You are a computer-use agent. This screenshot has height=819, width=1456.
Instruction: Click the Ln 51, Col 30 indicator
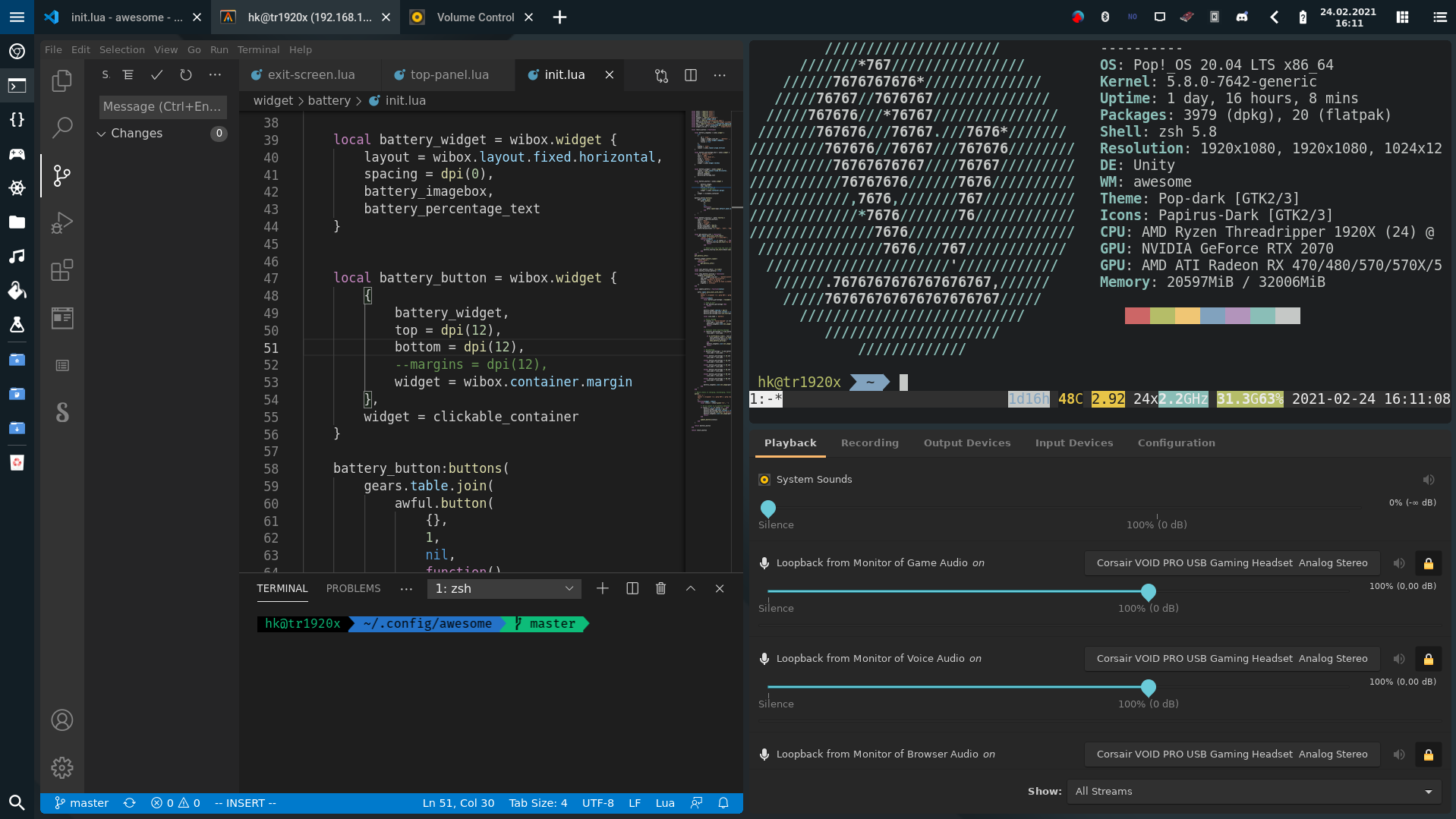point(459,803)
